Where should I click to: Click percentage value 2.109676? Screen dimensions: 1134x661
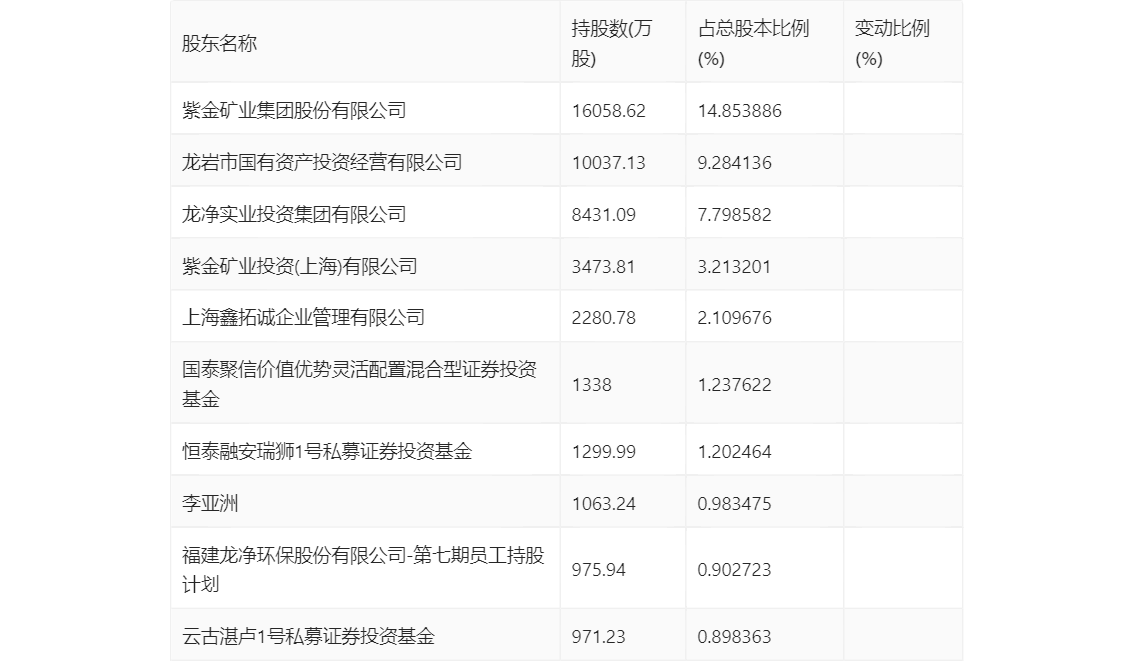[735, 317]
